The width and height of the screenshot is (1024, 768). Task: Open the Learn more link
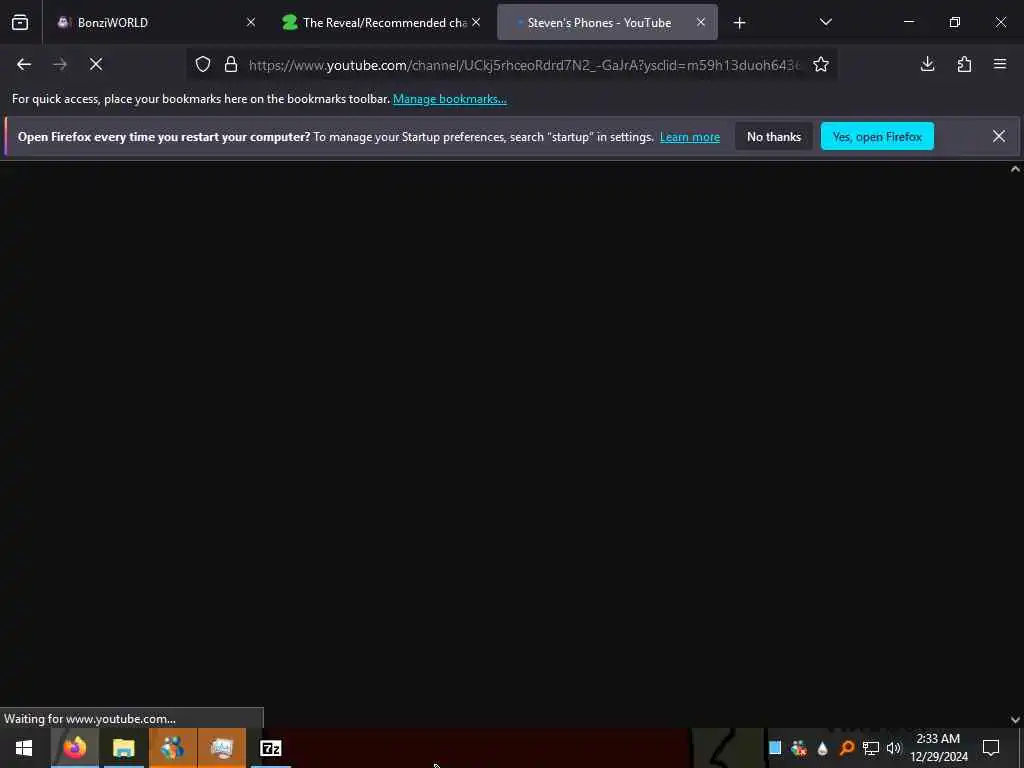[690, 137]
